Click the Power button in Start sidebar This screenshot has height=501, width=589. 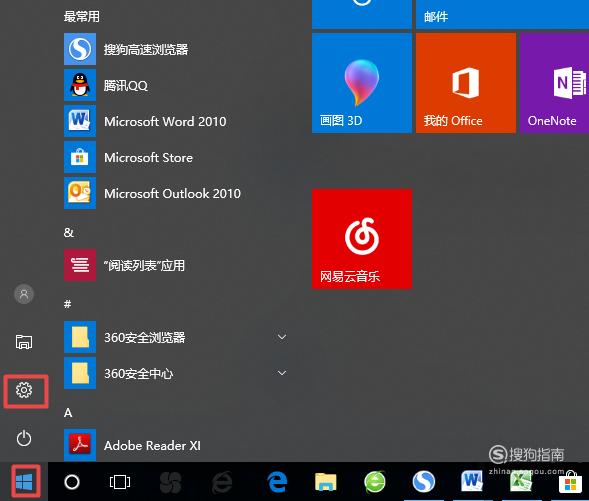coord(24,438)
